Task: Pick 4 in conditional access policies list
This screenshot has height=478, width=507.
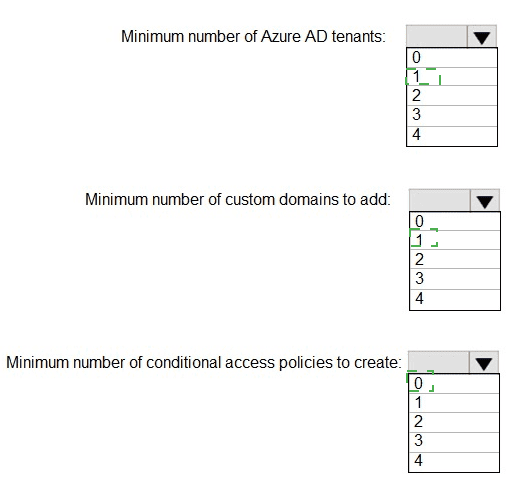Action: 454,462
